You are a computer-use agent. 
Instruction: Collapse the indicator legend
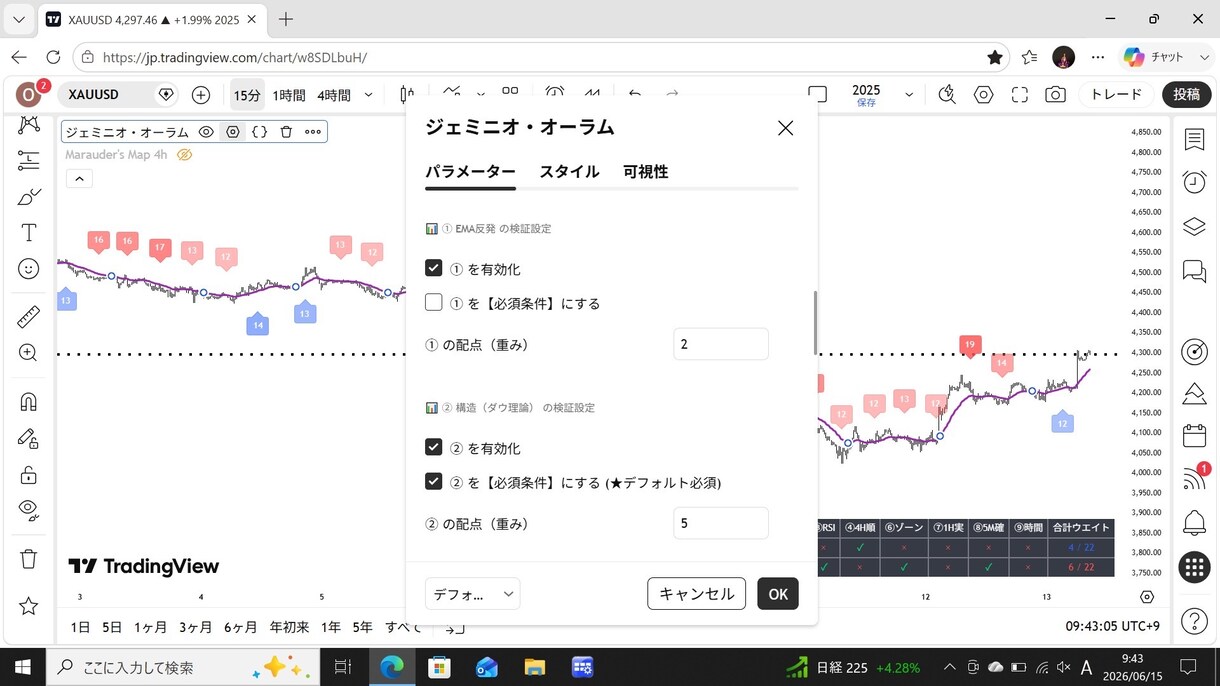pyautogui.click(x=79, y=179)
